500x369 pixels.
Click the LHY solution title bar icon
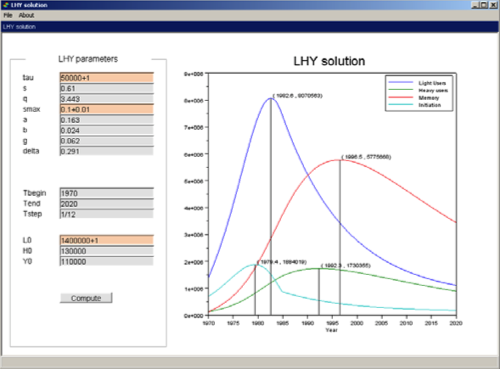[x=5, y=5]
